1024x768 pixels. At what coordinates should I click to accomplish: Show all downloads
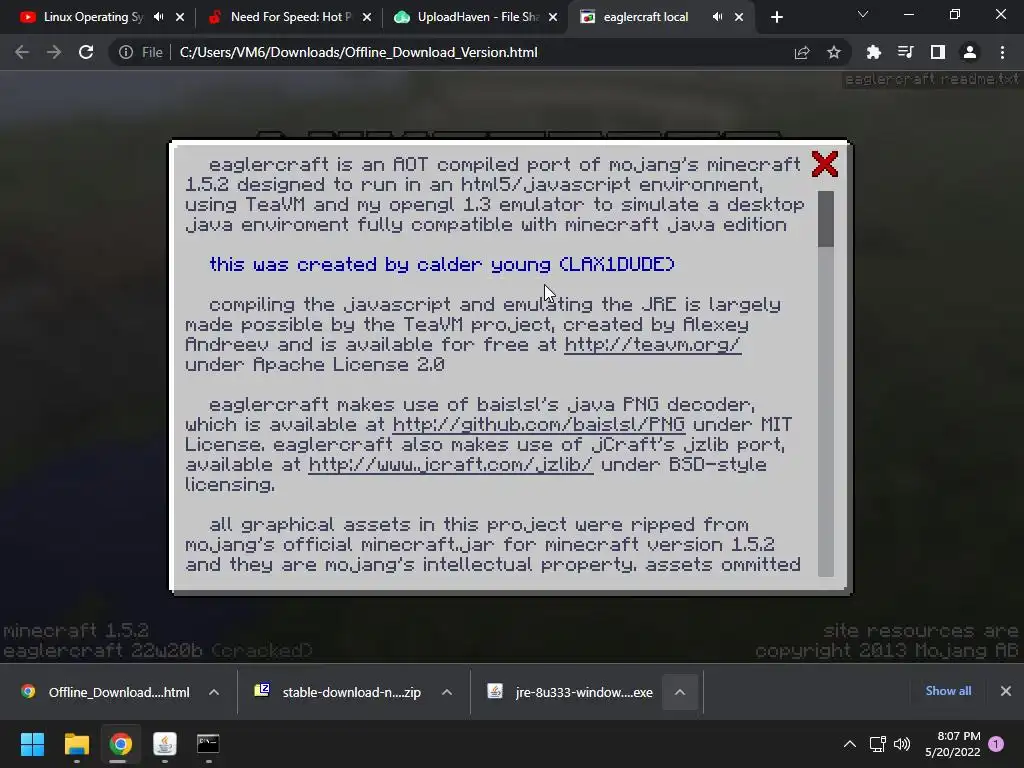point(948,691)
